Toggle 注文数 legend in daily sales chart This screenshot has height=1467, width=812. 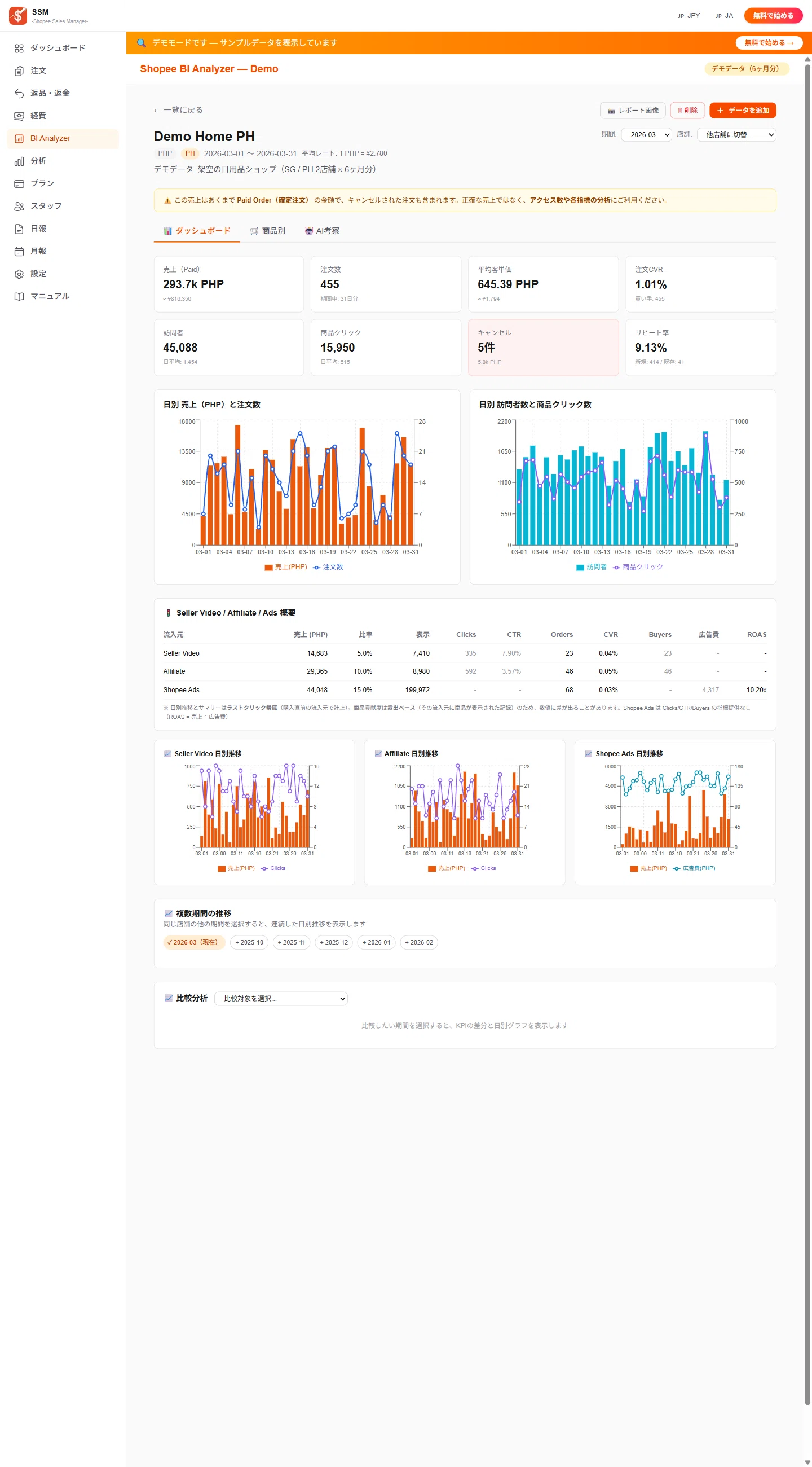click(x=328, y=567)
